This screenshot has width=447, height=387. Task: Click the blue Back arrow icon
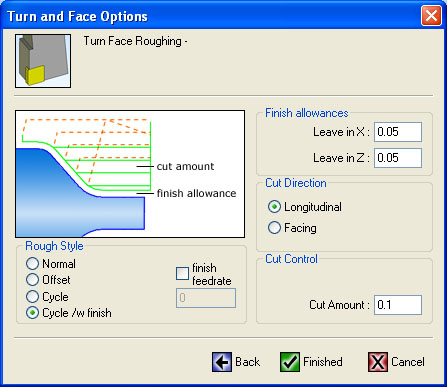coord(222,362)
